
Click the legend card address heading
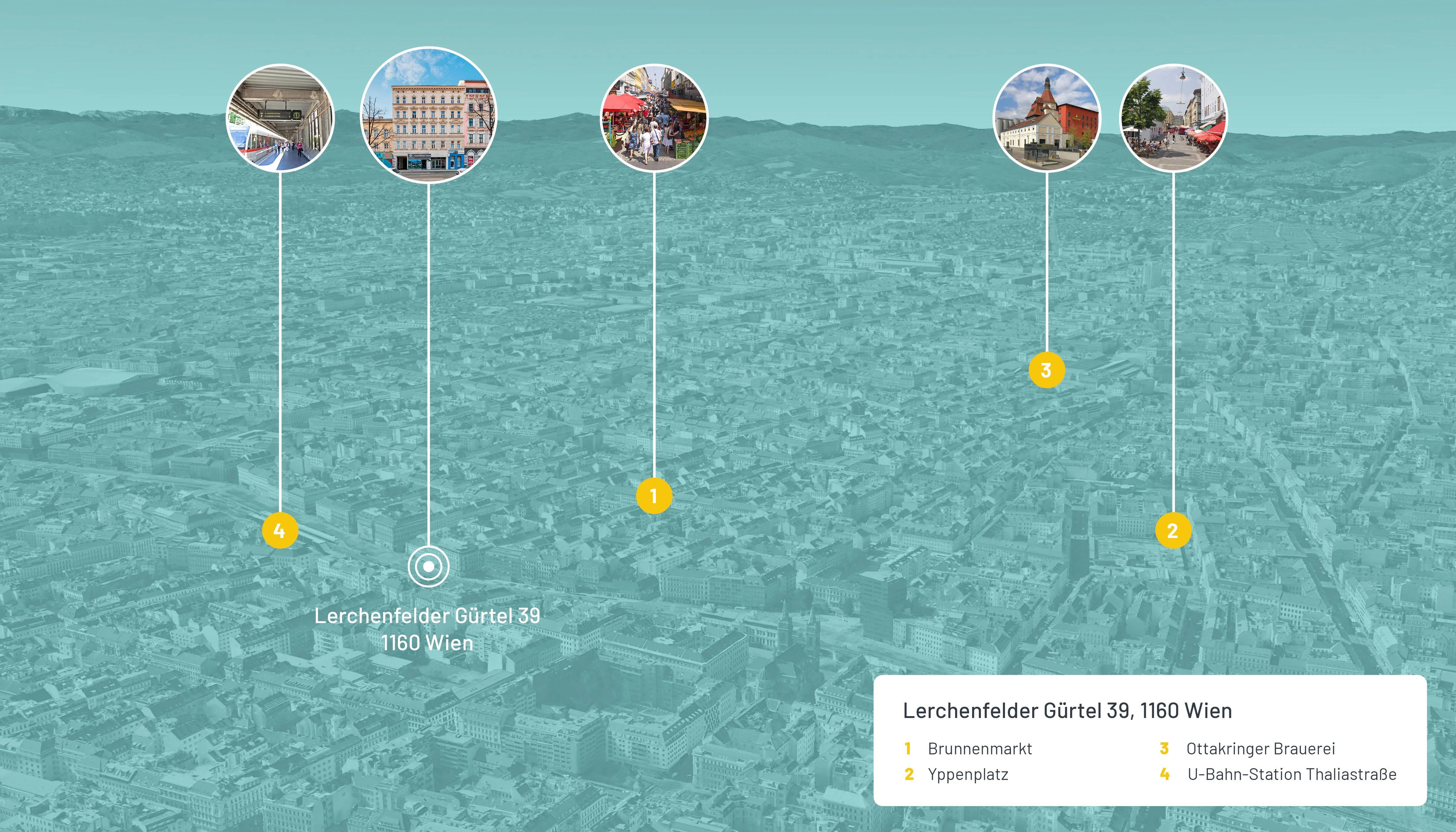coord(1067,710)
